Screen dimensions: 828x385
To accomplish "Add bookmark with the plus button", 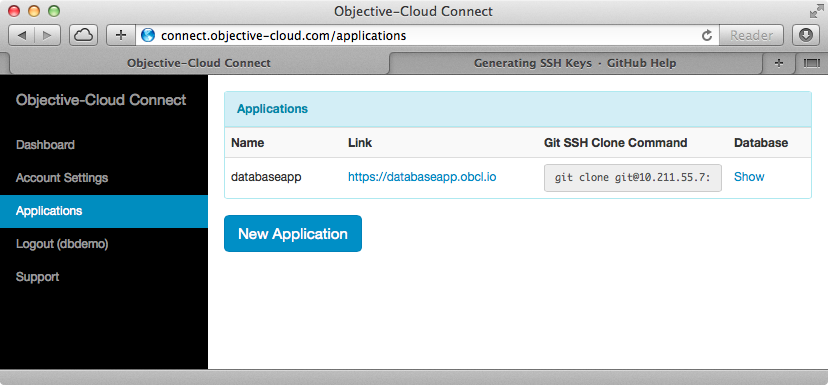I will point(121,35).
